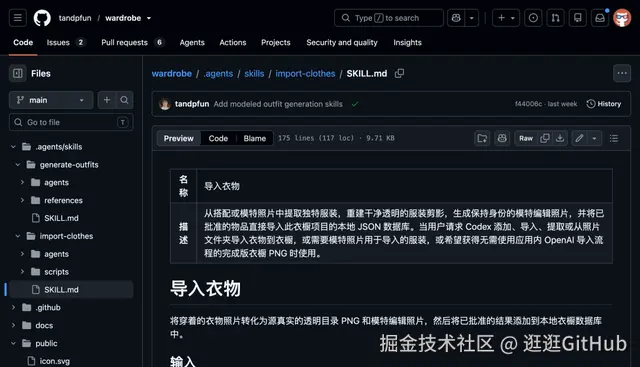Switch to the Code tab

[x=23, y=42]
